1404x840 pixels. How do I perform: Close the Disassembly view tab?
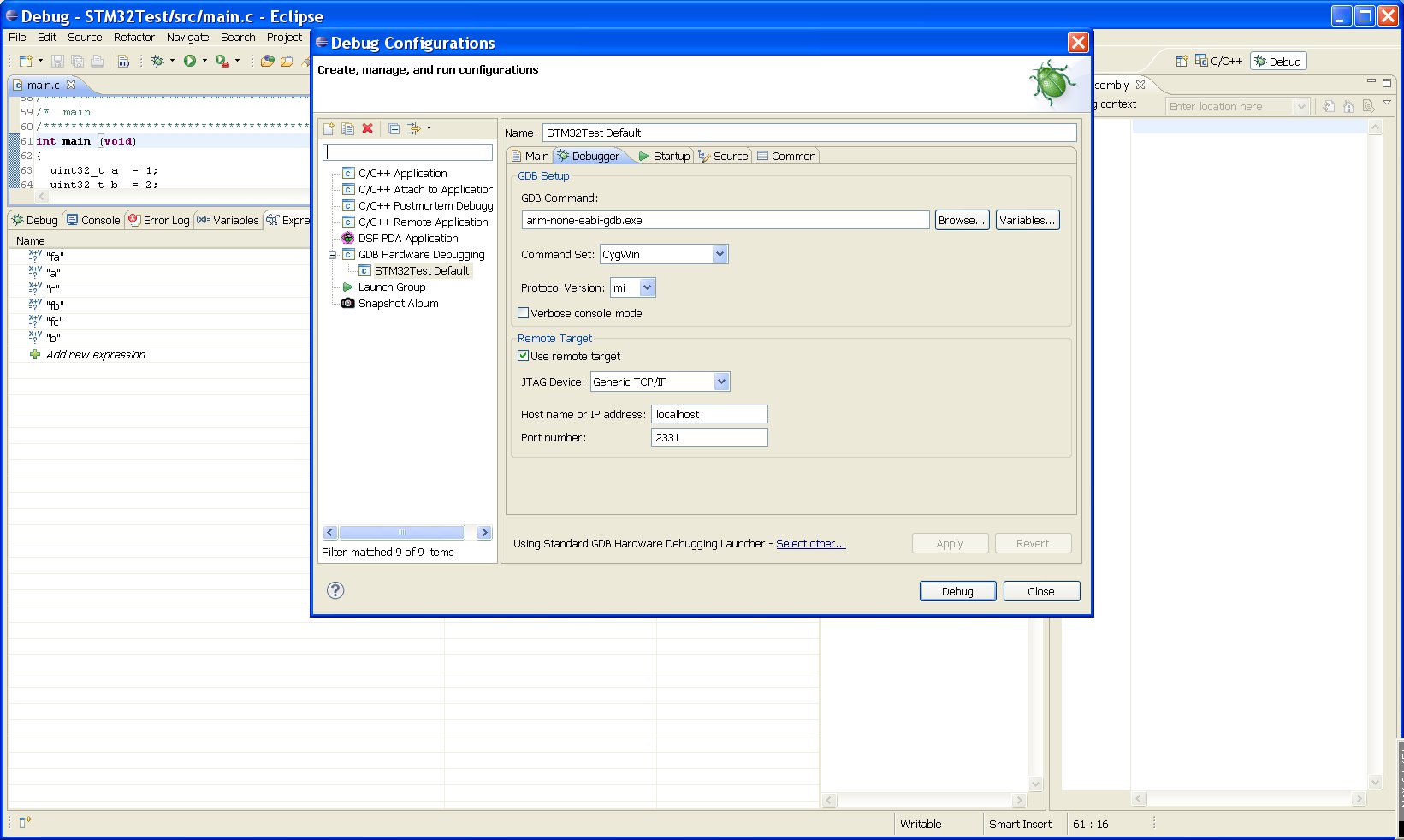point(1140,85)
